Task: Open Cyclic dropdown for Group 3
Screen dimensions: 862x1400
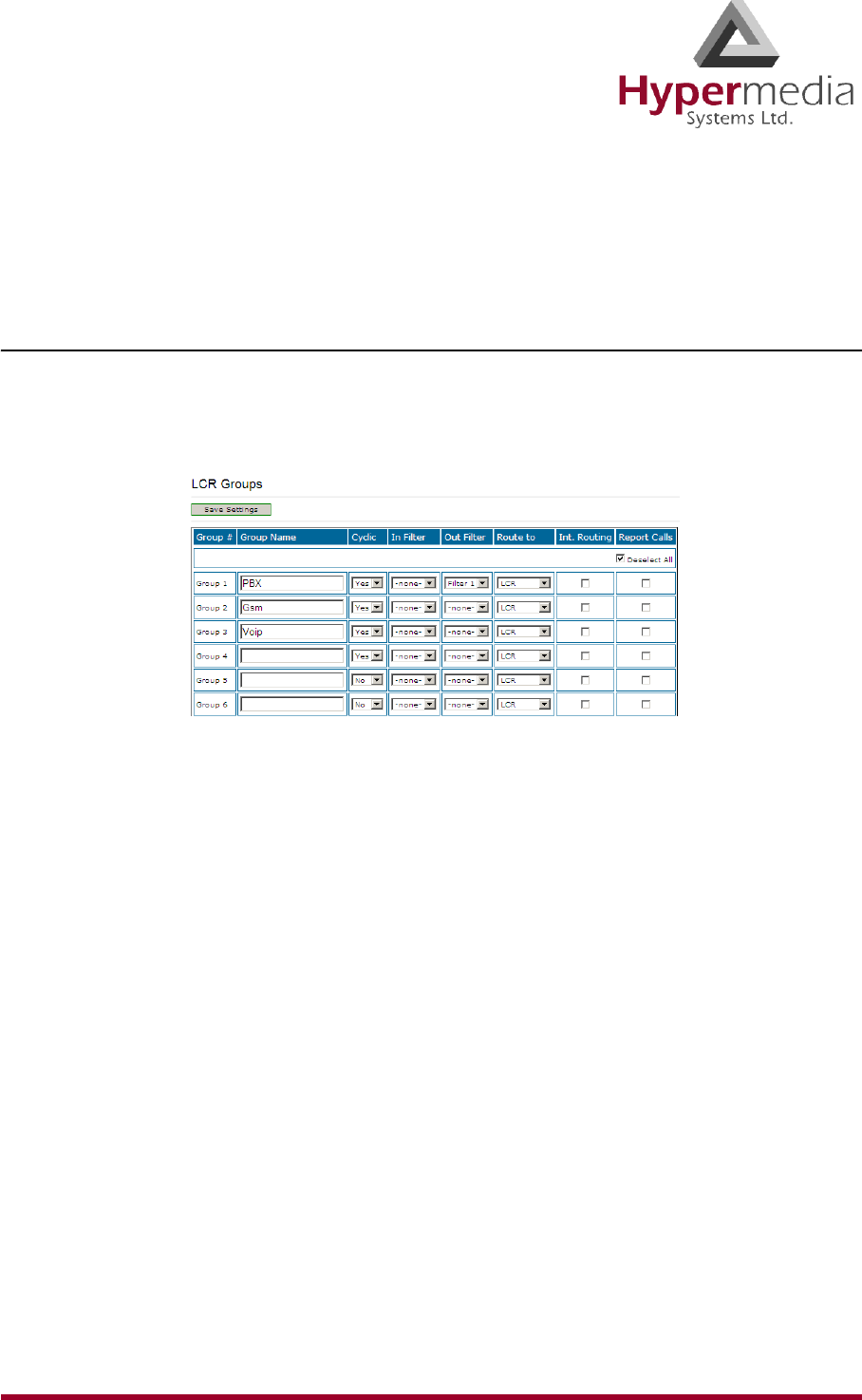Action: (367, 632)
